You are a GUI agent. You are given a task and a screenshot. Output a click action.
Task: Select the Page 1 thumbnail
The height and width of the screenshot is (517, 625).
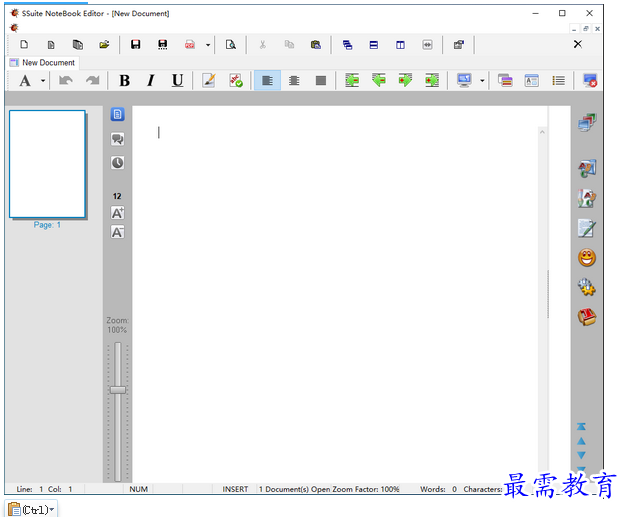[x=47, y=164]
